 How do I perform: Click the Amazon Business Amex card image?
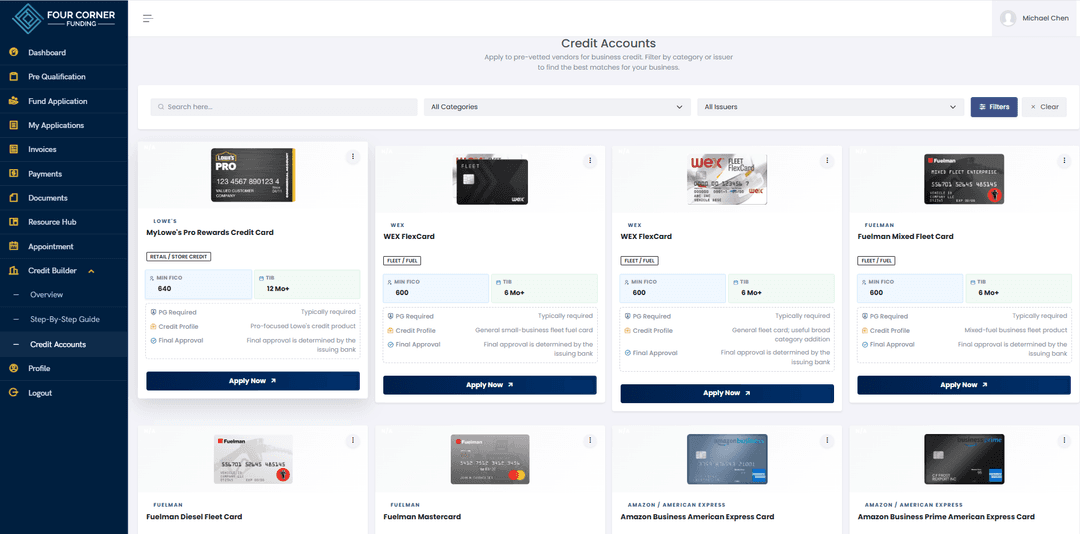click(x=727, y=459)
